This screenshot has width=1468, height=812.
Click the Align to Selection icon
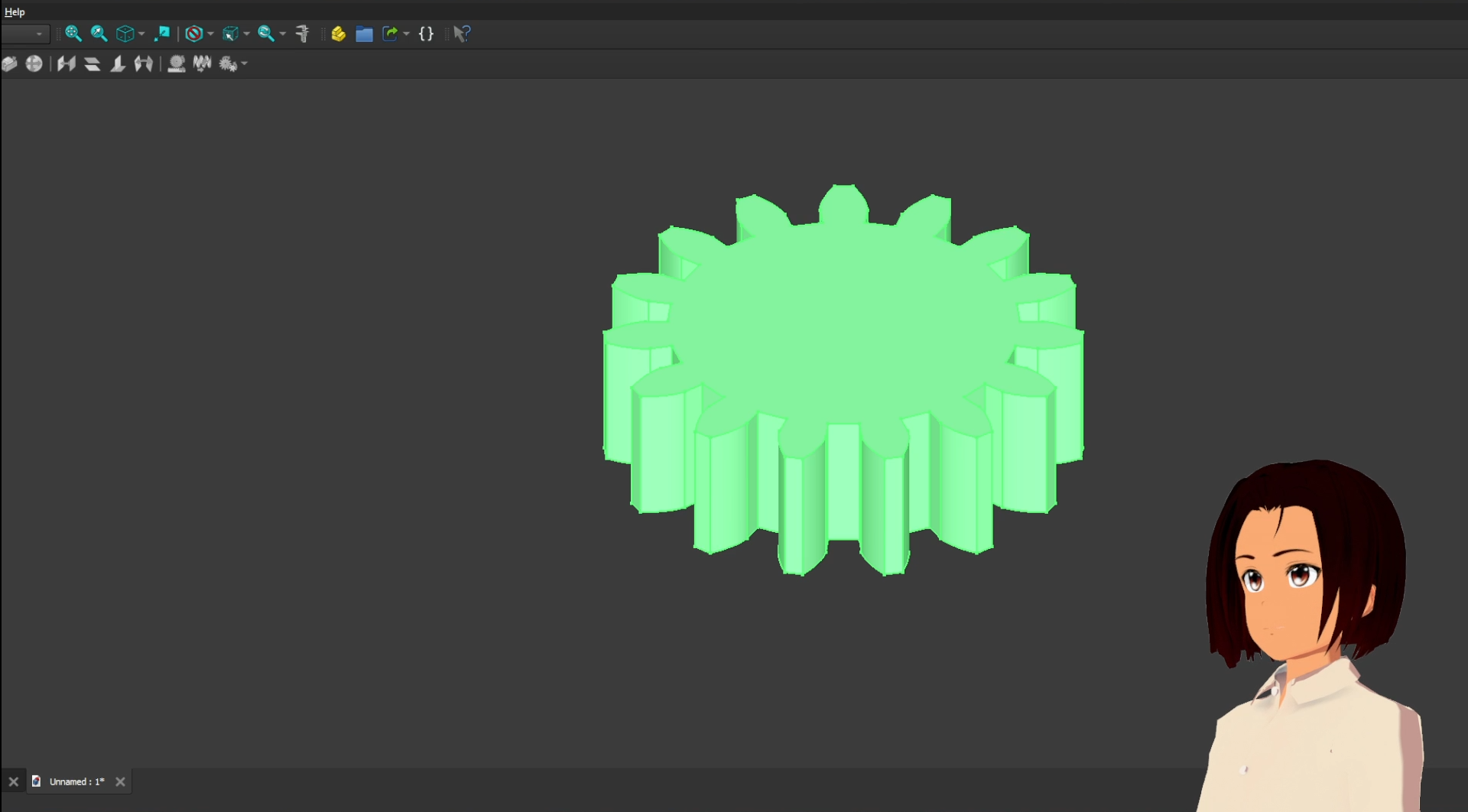coord(162,34)
